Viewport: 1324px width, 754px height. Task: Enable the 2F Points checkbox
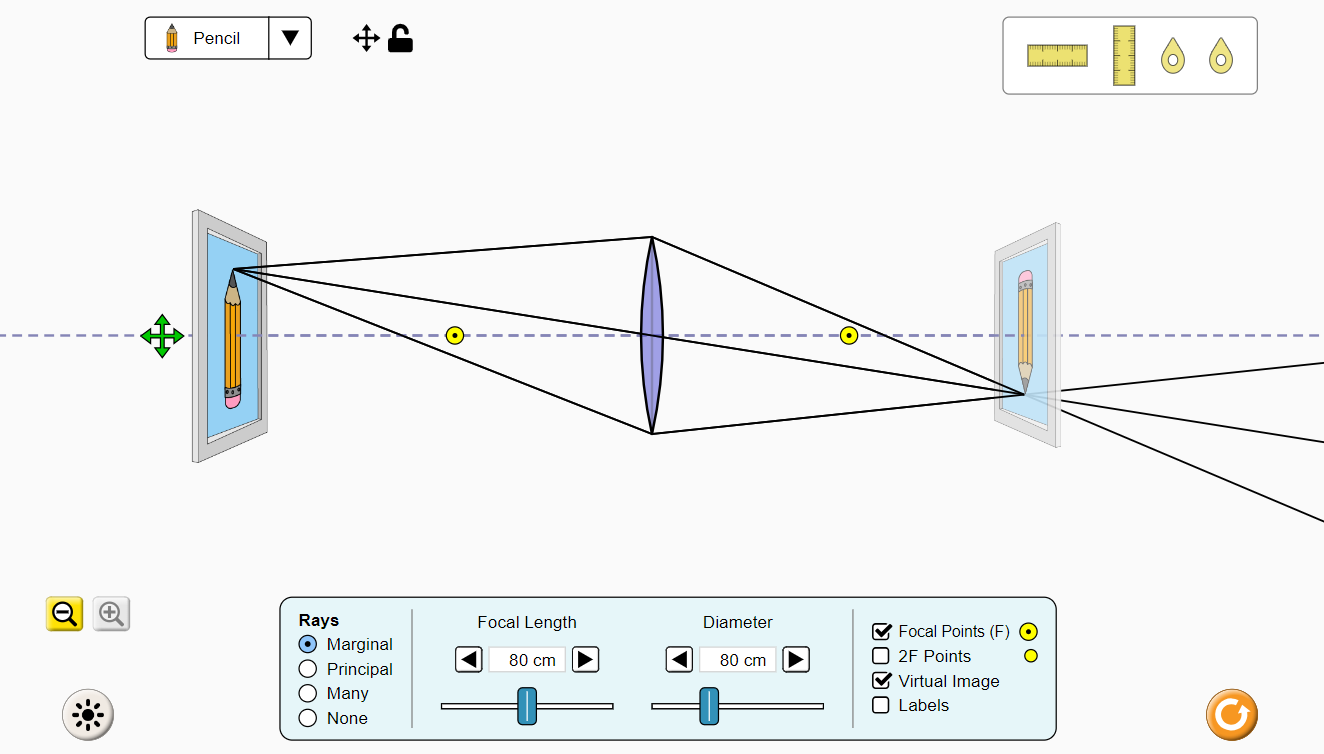[881, 656]
